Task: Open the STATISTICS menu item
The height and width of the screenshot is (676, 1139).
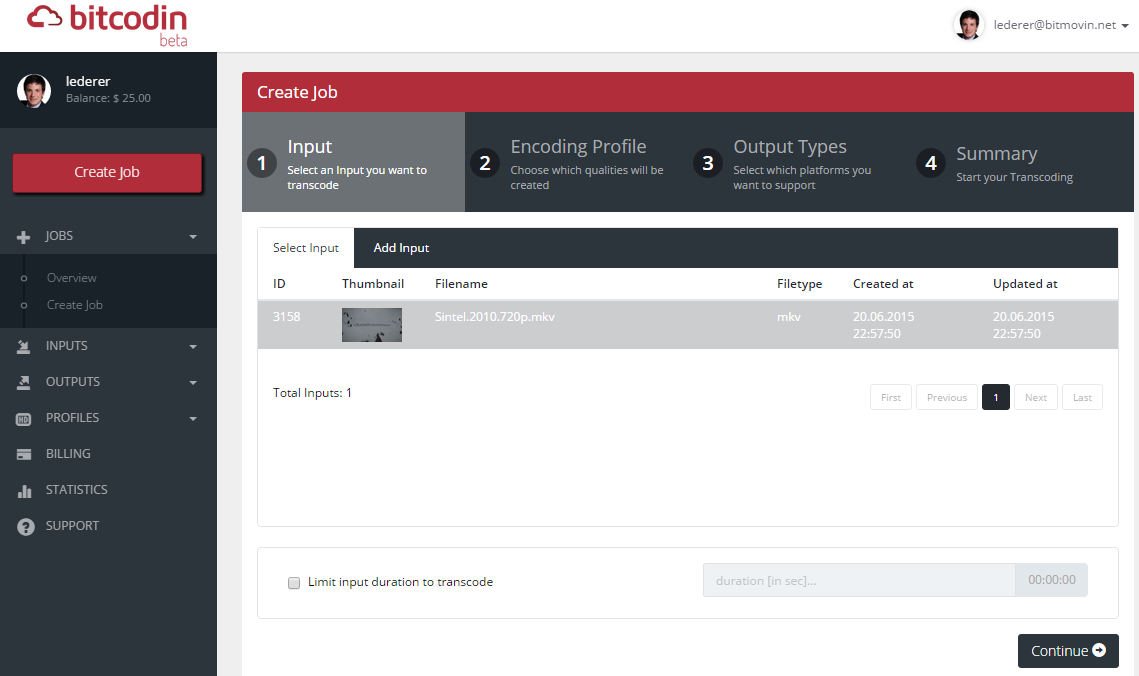Action: (76, 490)
